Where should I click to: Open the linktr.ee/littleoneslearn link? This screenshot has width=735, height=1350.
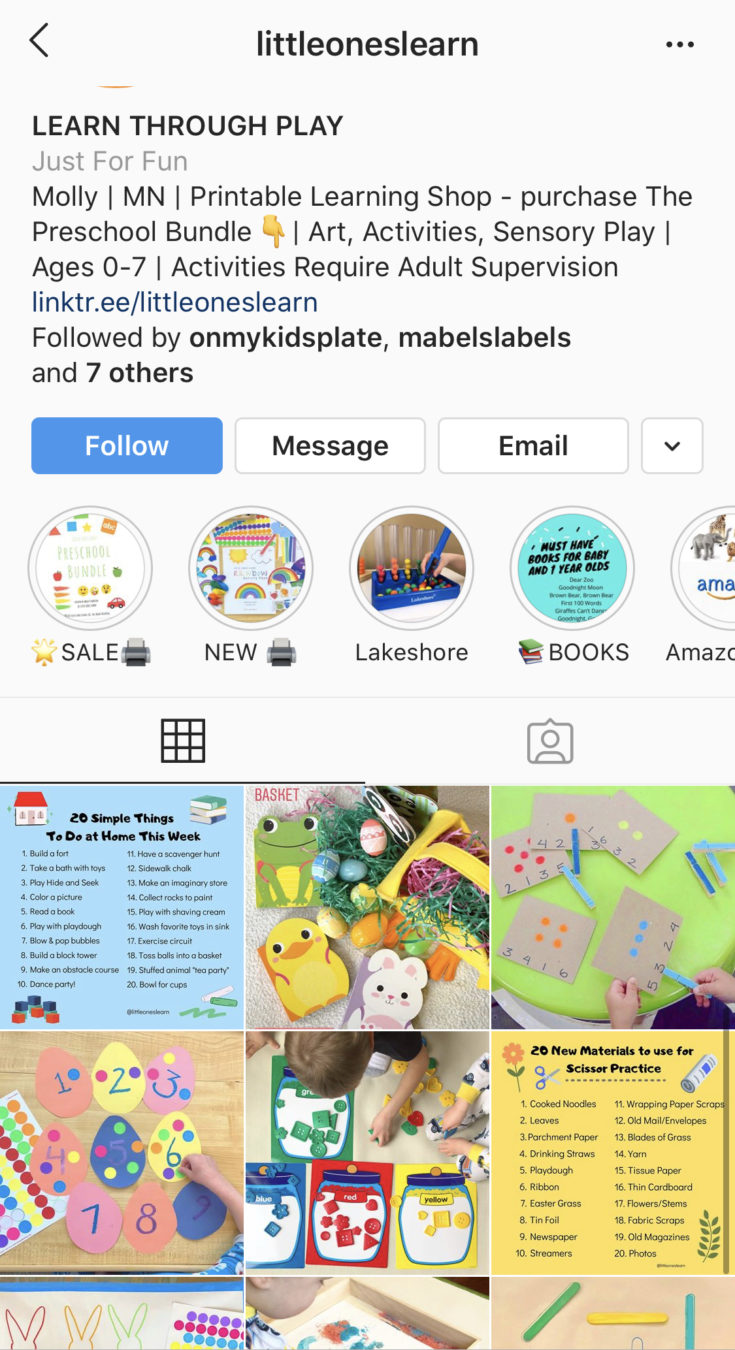(x=175, y=302)
